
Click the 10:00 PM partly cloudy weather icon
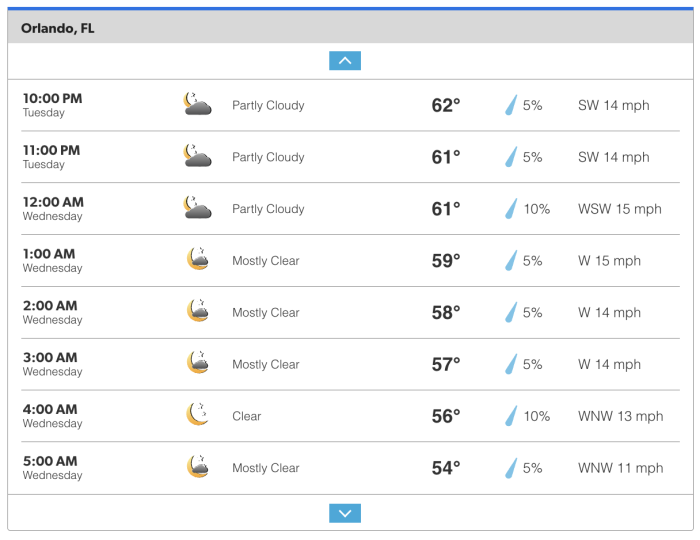pos(198,105)
